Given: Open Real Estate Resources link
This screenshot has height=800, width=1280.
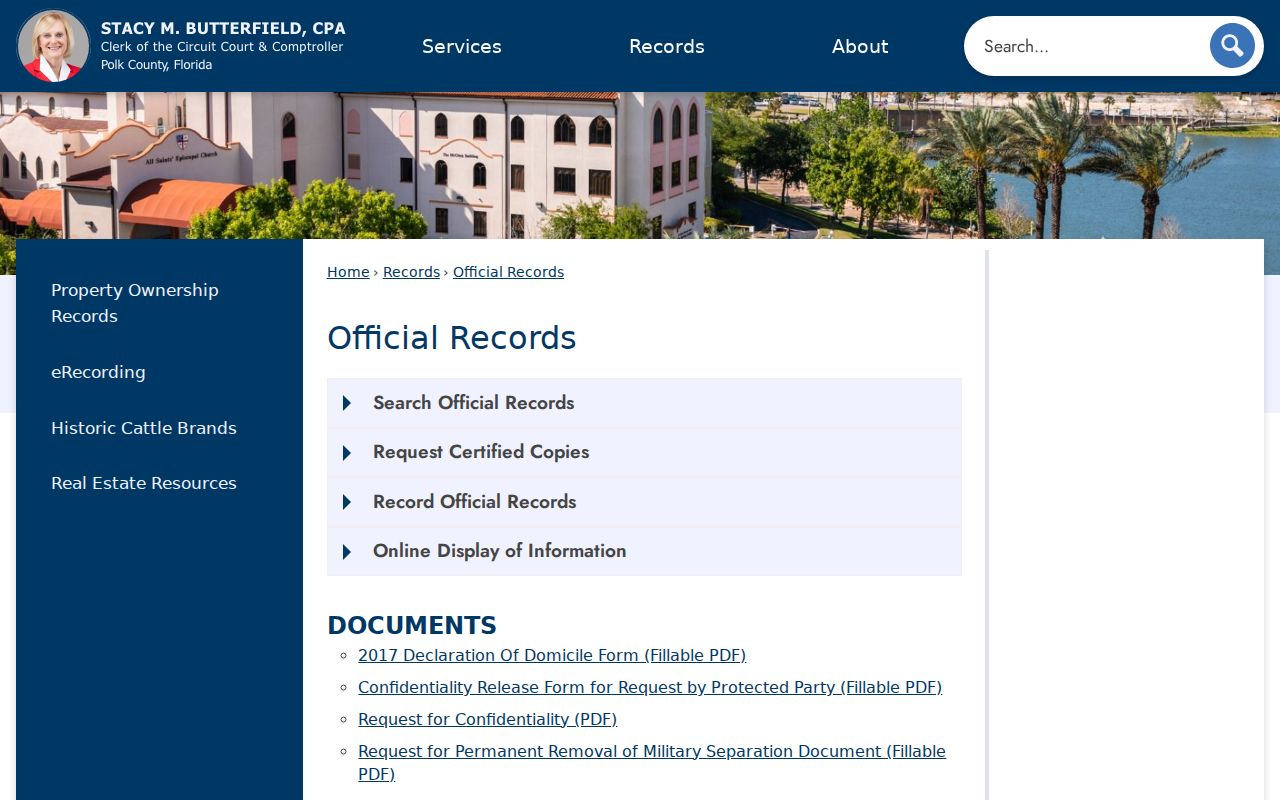Looking at the screenshot, I should (144, 483).
